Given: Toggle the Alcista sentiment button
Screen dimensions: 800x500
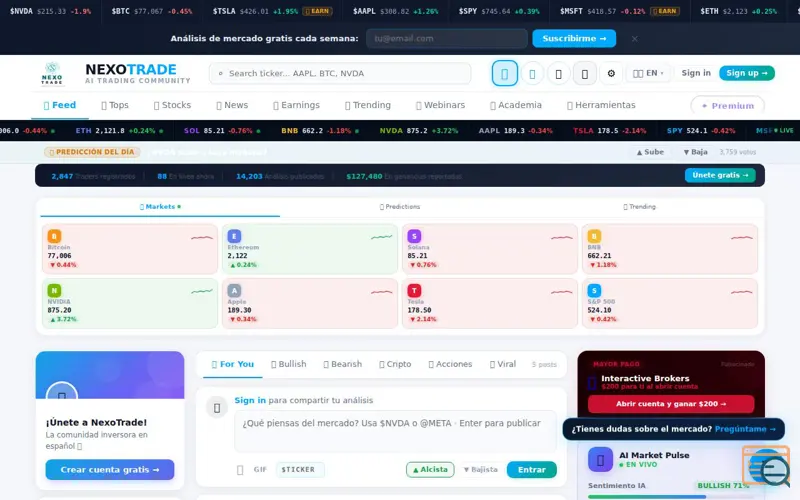Looking at the screenshot, I should [x=430, y=469].
